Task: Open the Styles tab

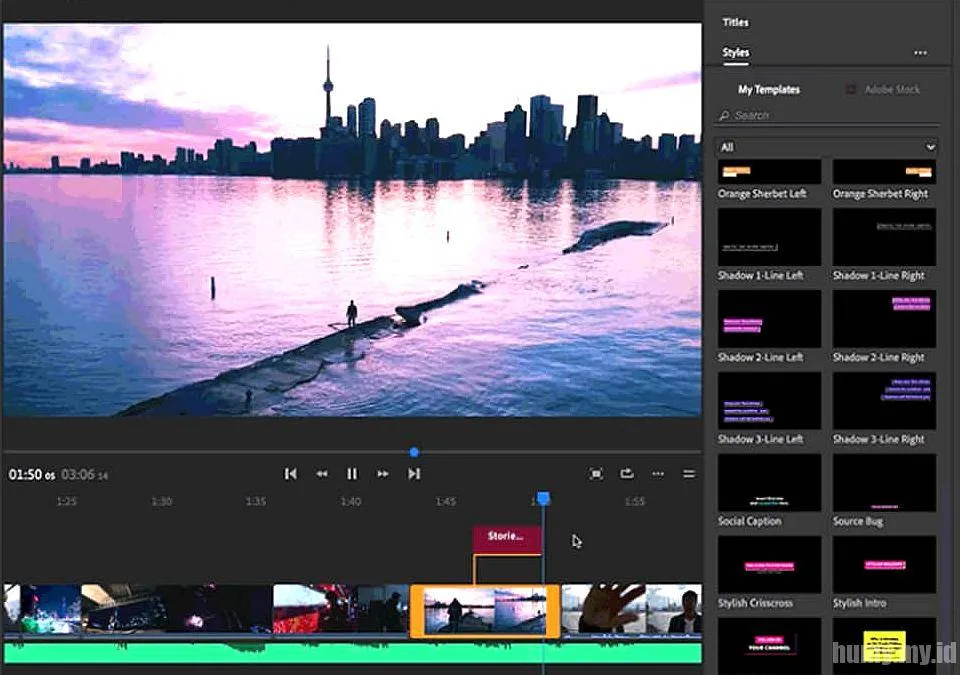Action: tap(736, 53)
